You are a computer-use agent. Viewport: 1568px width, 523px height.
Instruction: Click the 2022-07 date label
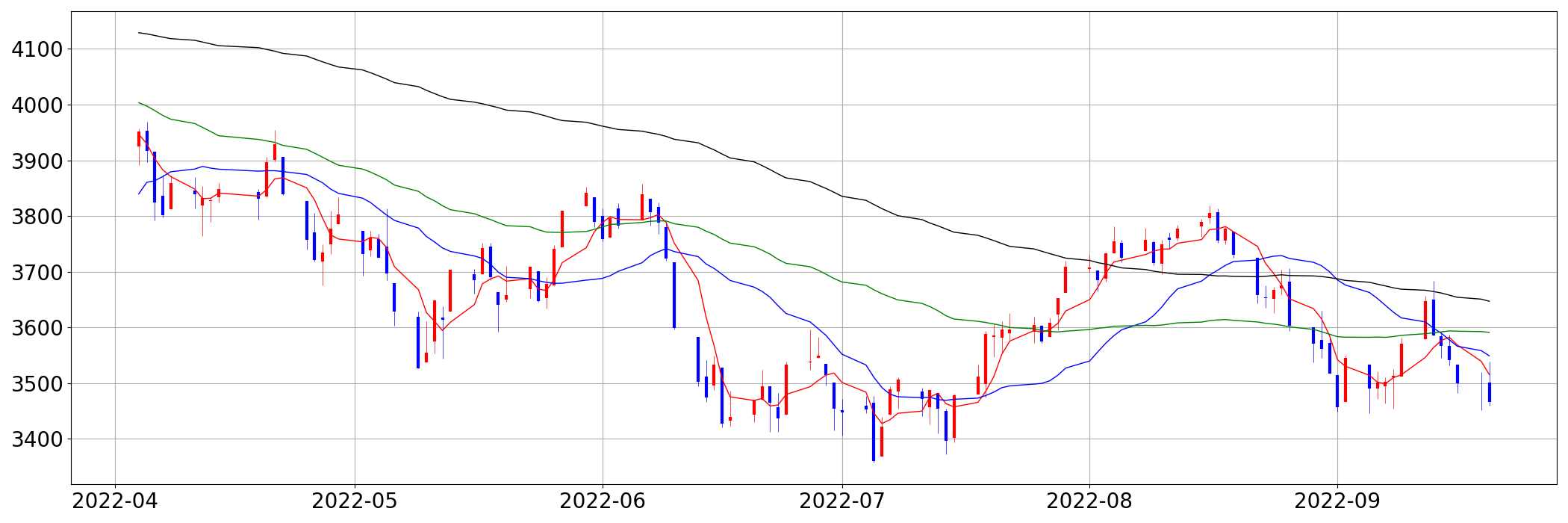[842, 501]
